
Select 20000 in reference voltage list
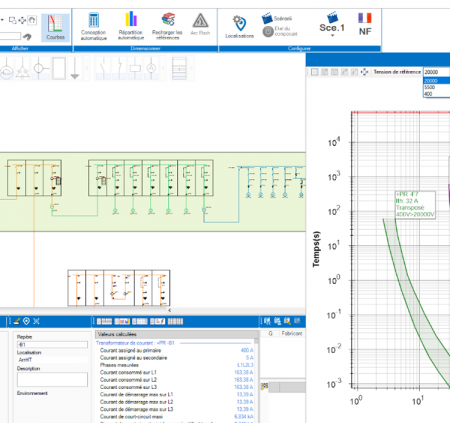[x=437, y=81]
